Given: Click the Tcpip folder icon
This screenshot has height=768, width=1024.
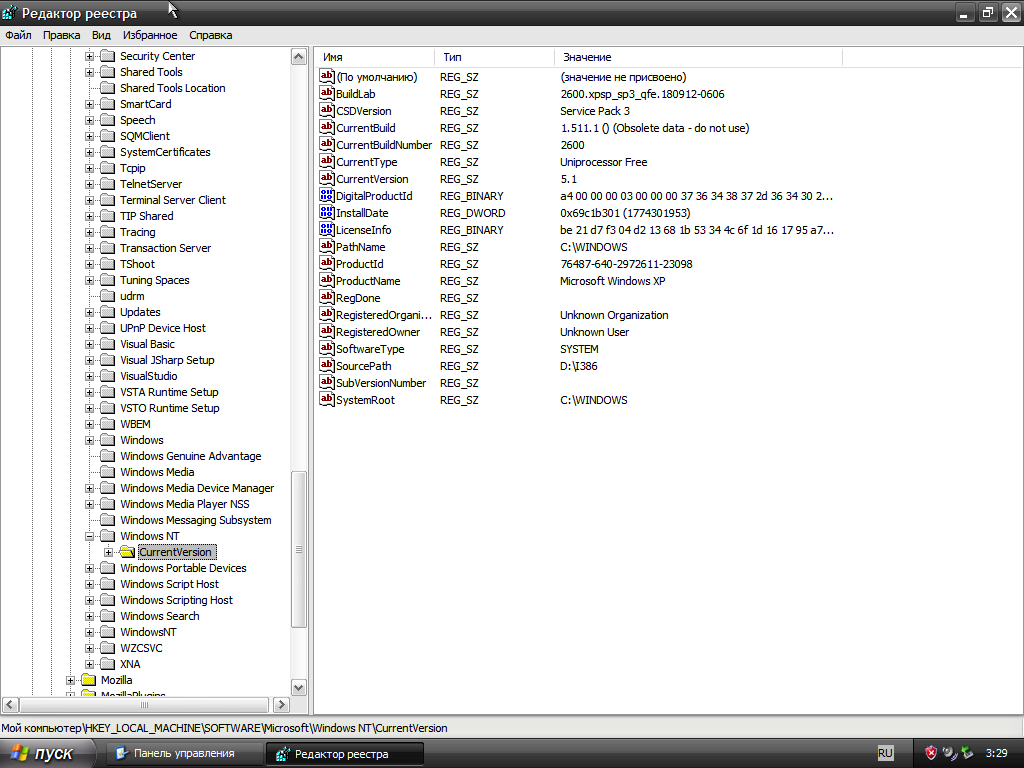Looking at the screenshot, I should tap(108, 168).
